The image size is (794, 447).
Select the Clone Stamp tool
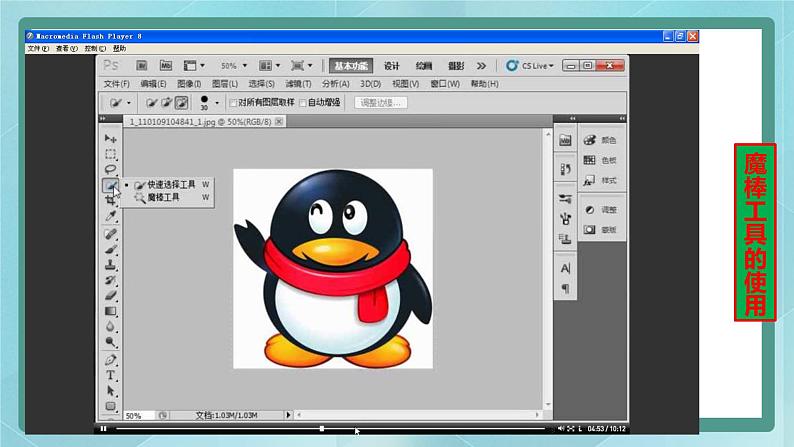coord(110,264)
